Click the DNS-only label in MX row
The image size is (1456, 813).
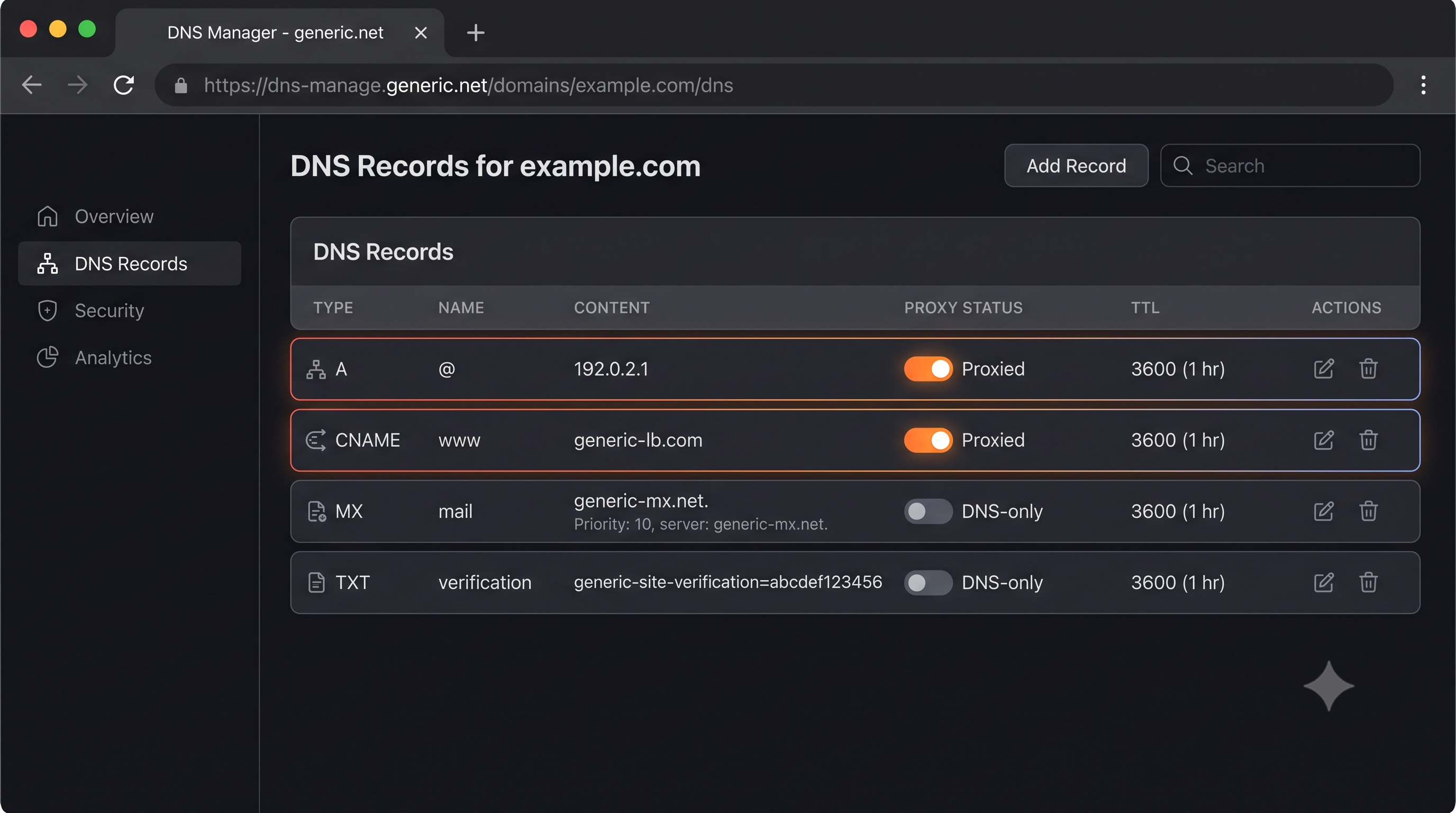(1002, 512)
